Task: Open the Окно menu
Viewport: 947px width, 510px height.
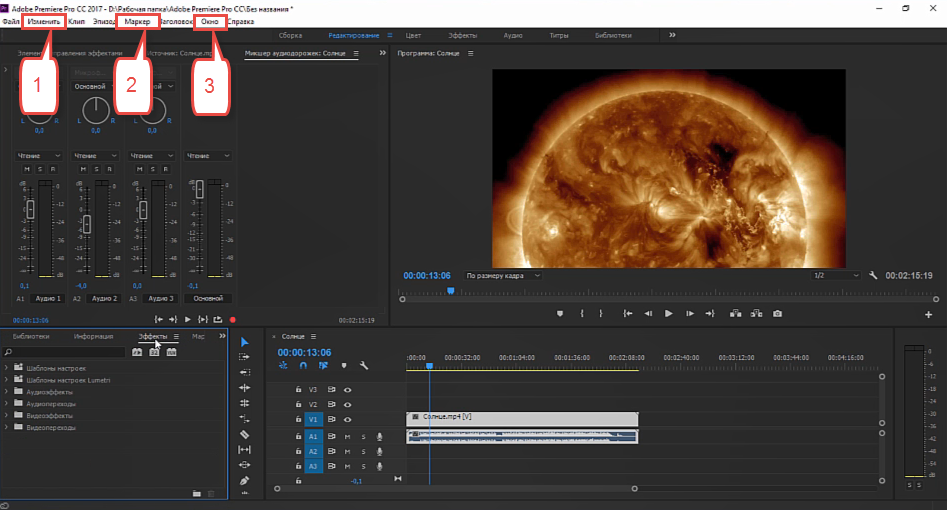Action: (210, 21)
